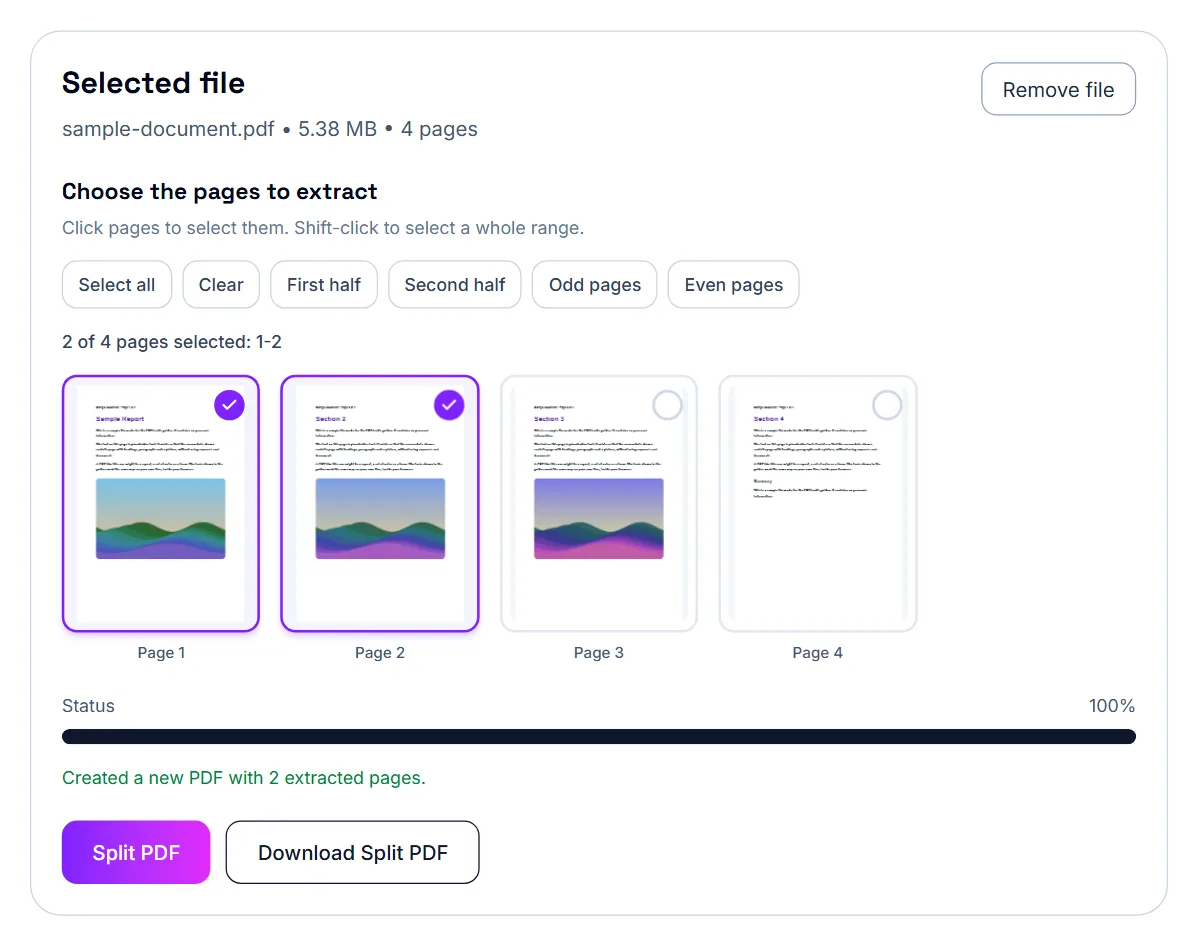Select Even pages preset

733,284
